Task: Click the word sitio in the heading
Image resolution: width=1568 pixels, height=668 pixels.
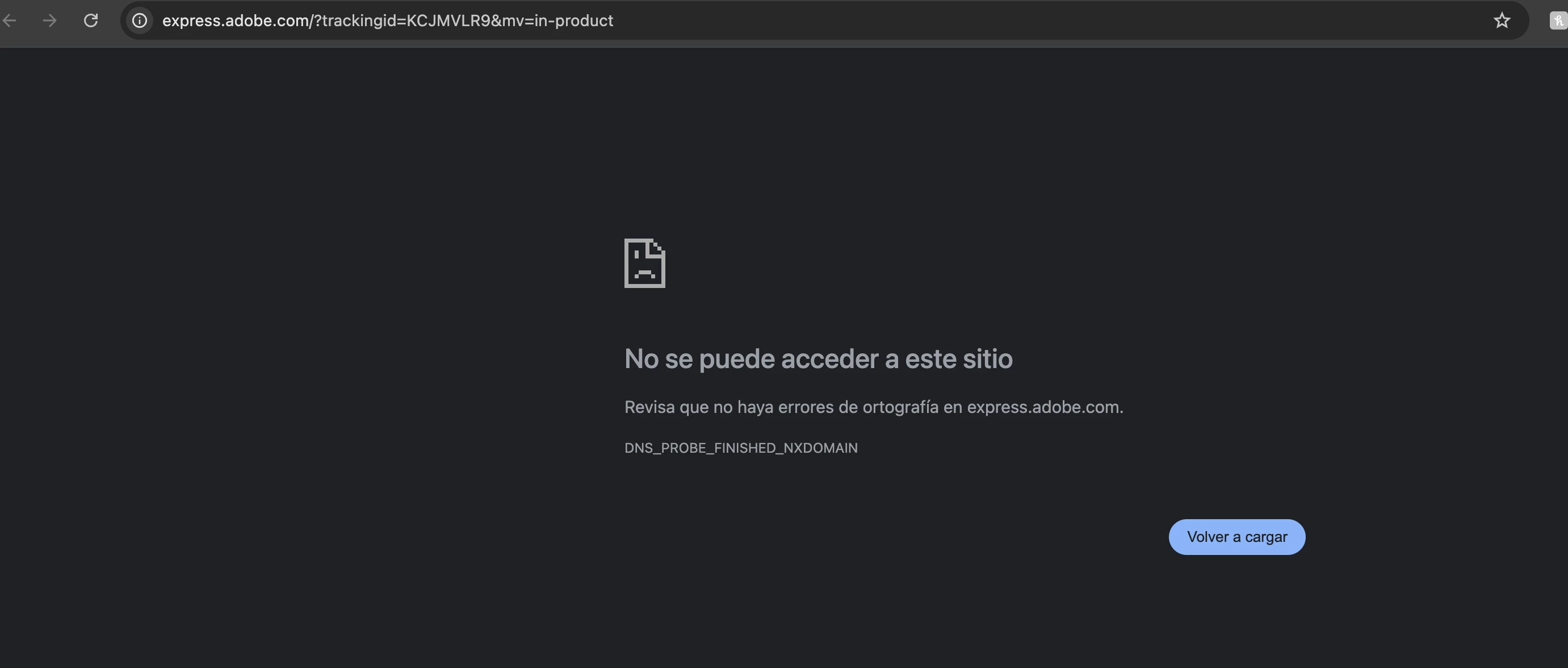Action: (x=987, y=358)
